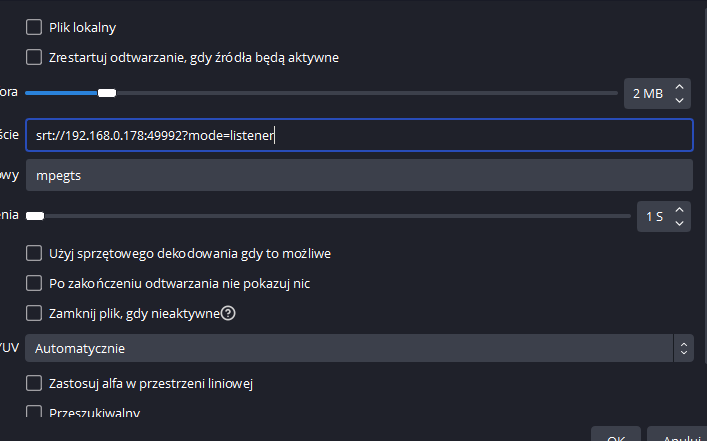Enable Użyj sprzętowego dekodowania gdy to możliwe

click(34, 253)
